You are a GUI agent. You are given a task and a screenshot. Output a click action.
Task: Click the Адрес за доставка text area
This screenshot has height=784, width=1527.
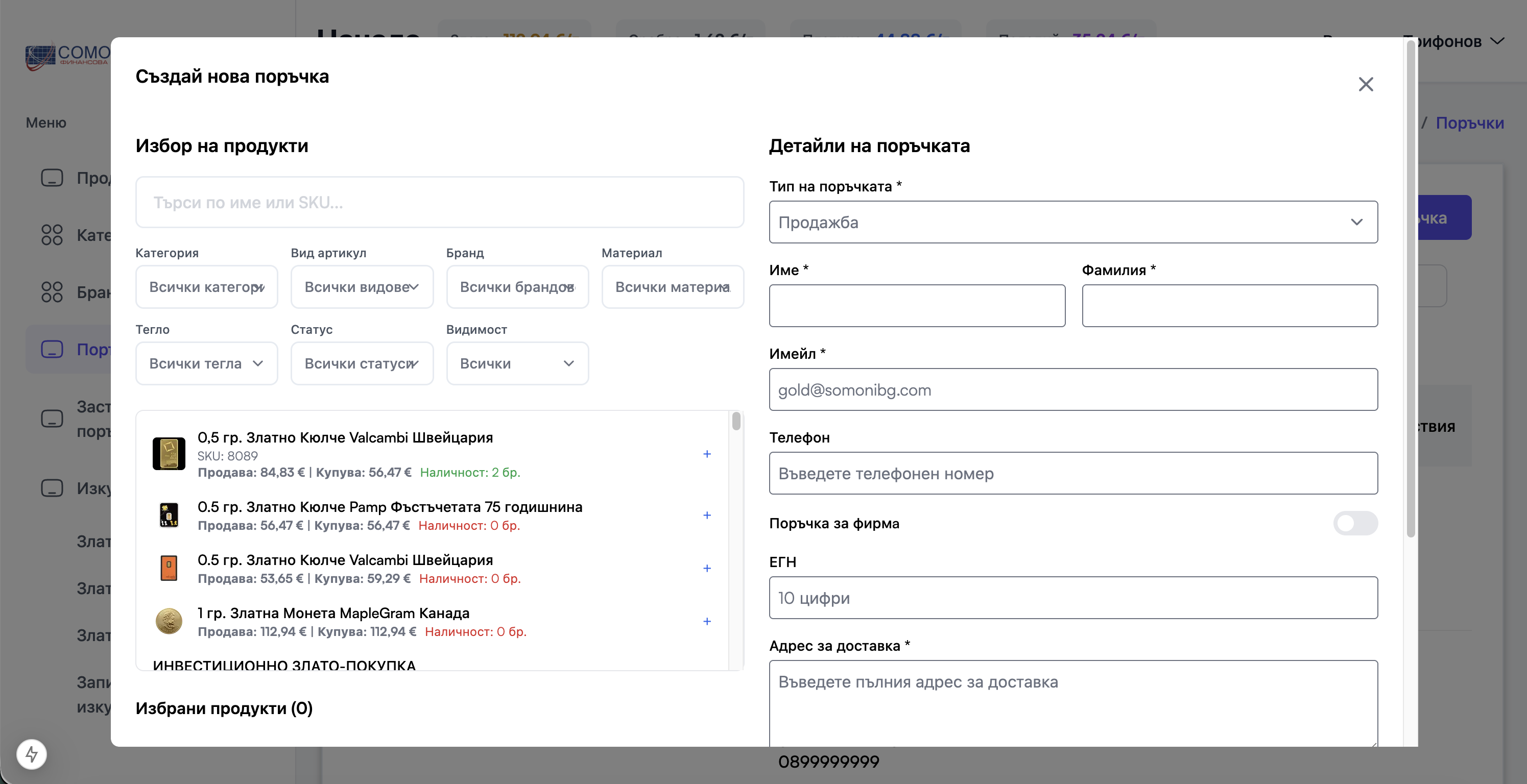click(x=1073, y=703)
